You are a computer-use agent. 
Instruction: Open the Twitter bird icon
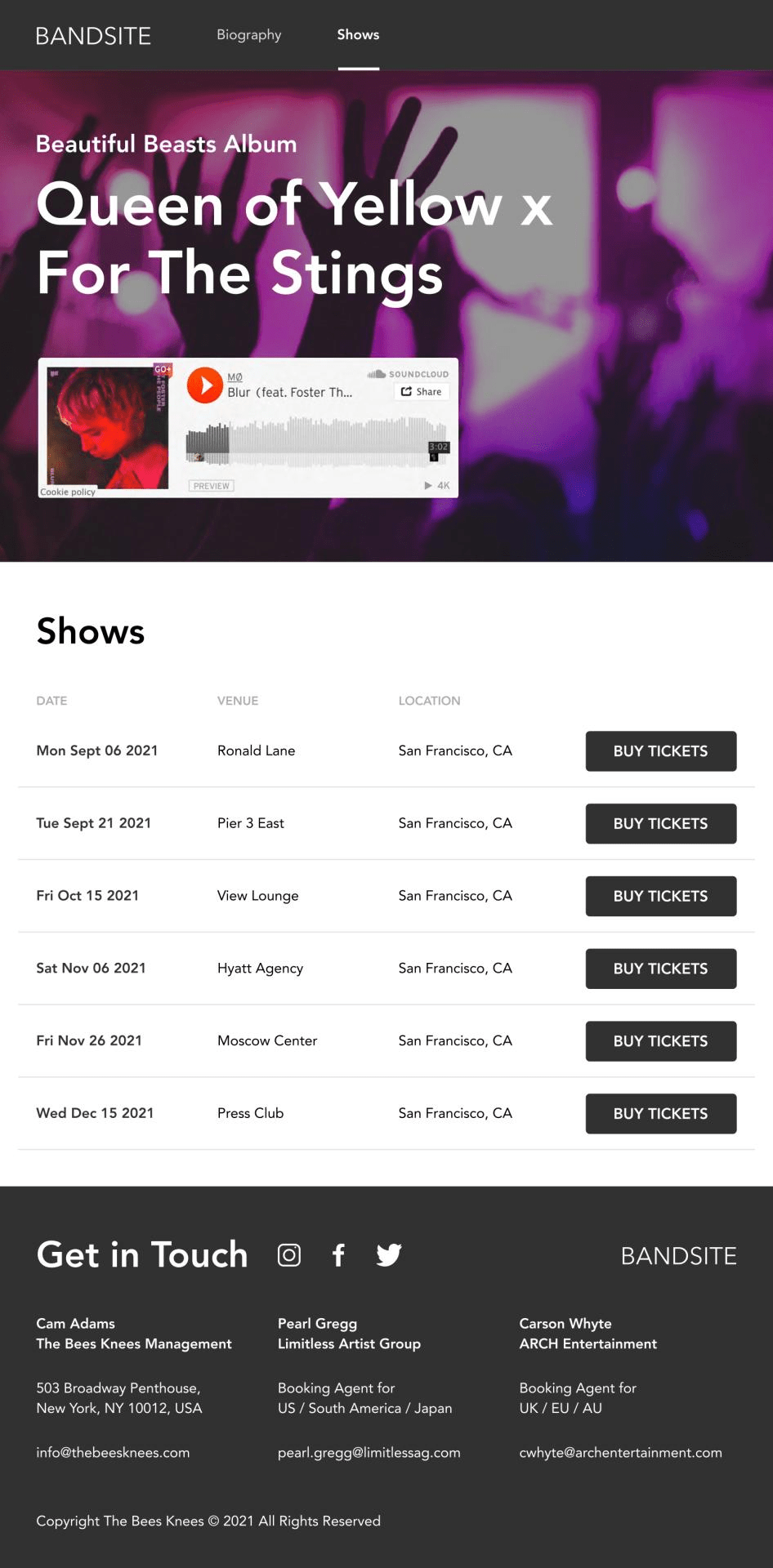(x=389, y=1255)
